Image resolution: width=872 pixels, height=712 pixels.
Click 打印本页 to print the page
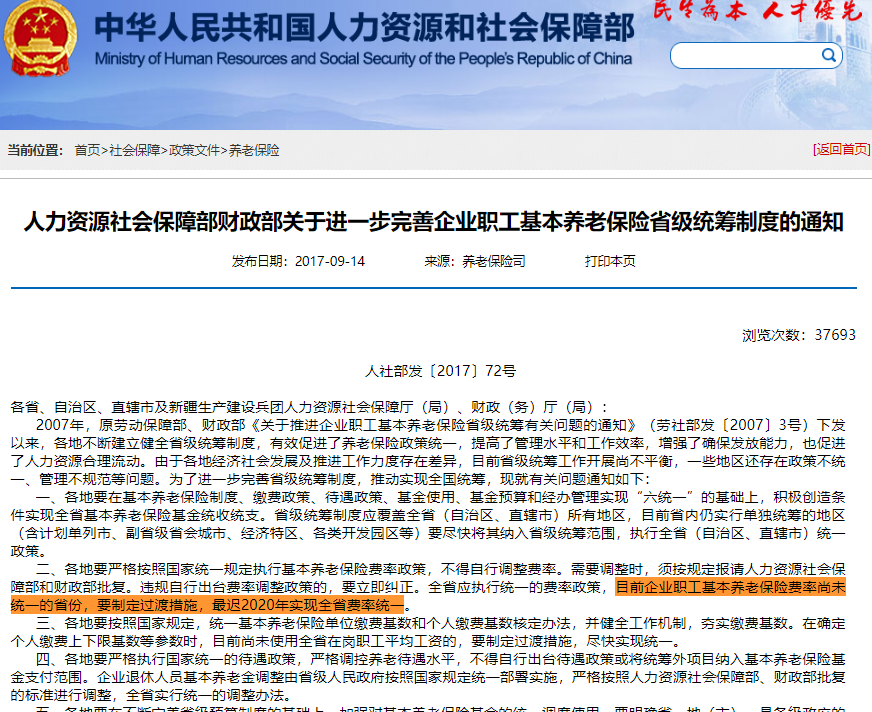pos(610,261)
